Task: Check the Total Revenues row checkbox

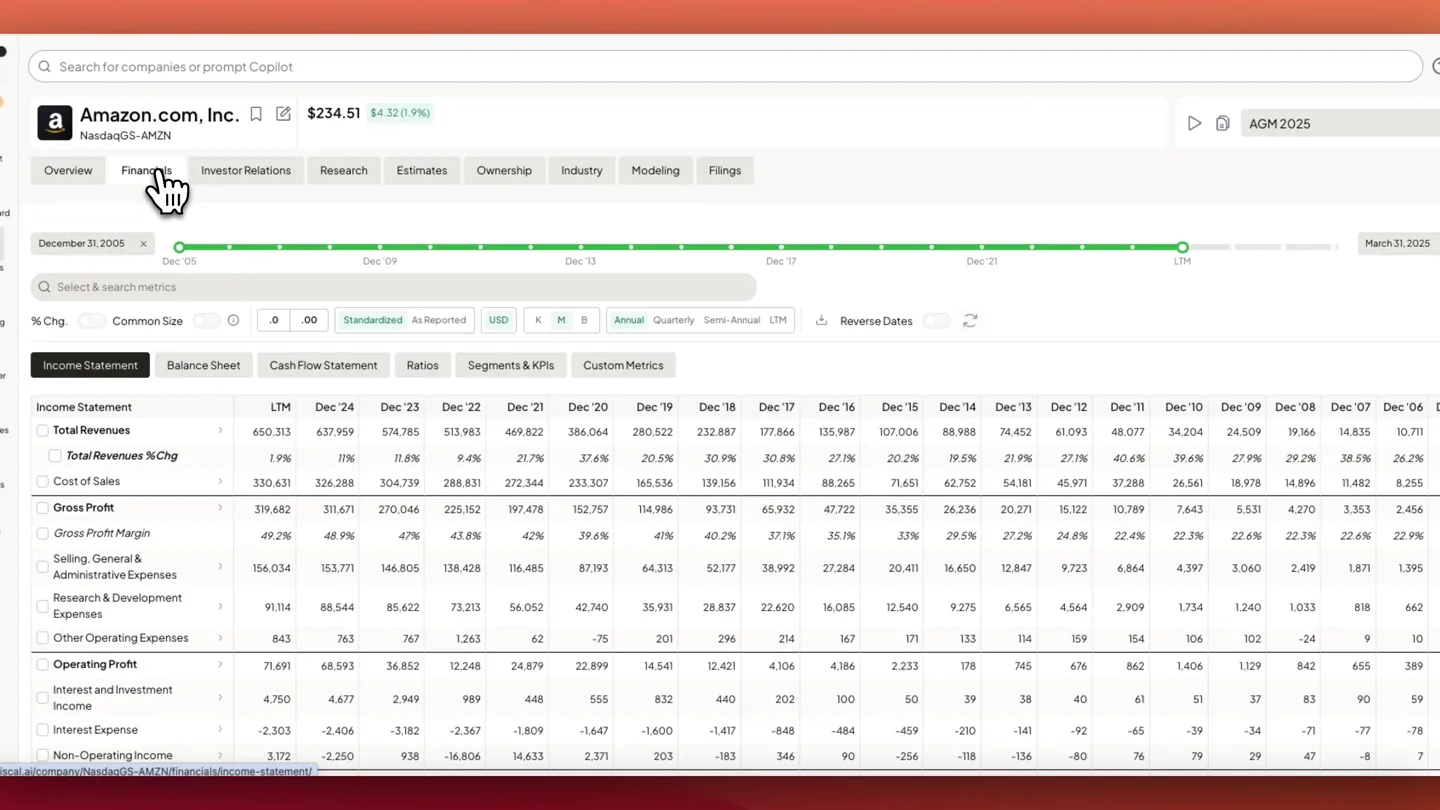Action: (42, 431)
